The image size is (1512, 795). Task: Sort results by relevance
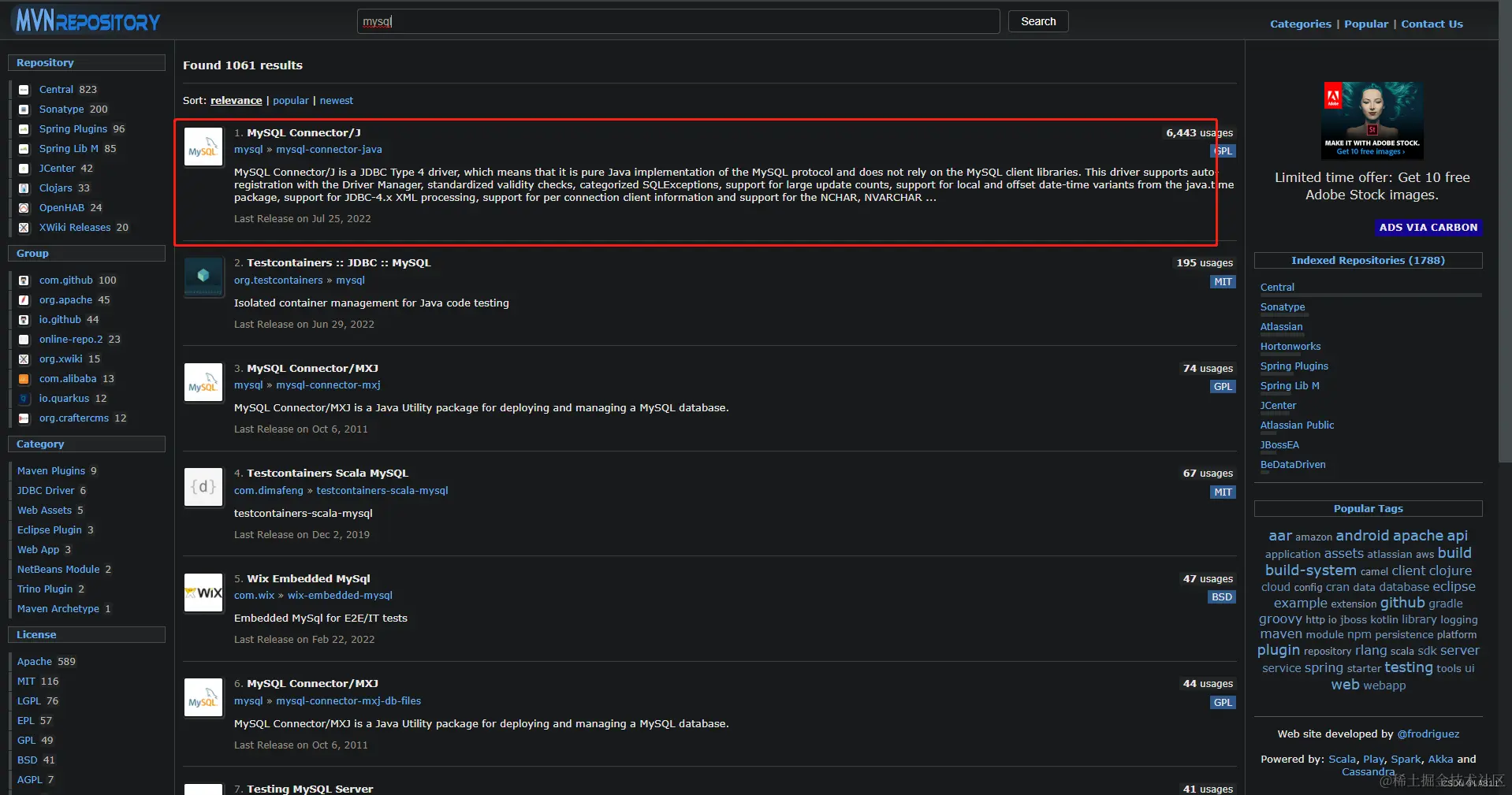pyautogui.click(x=236, y=101)
